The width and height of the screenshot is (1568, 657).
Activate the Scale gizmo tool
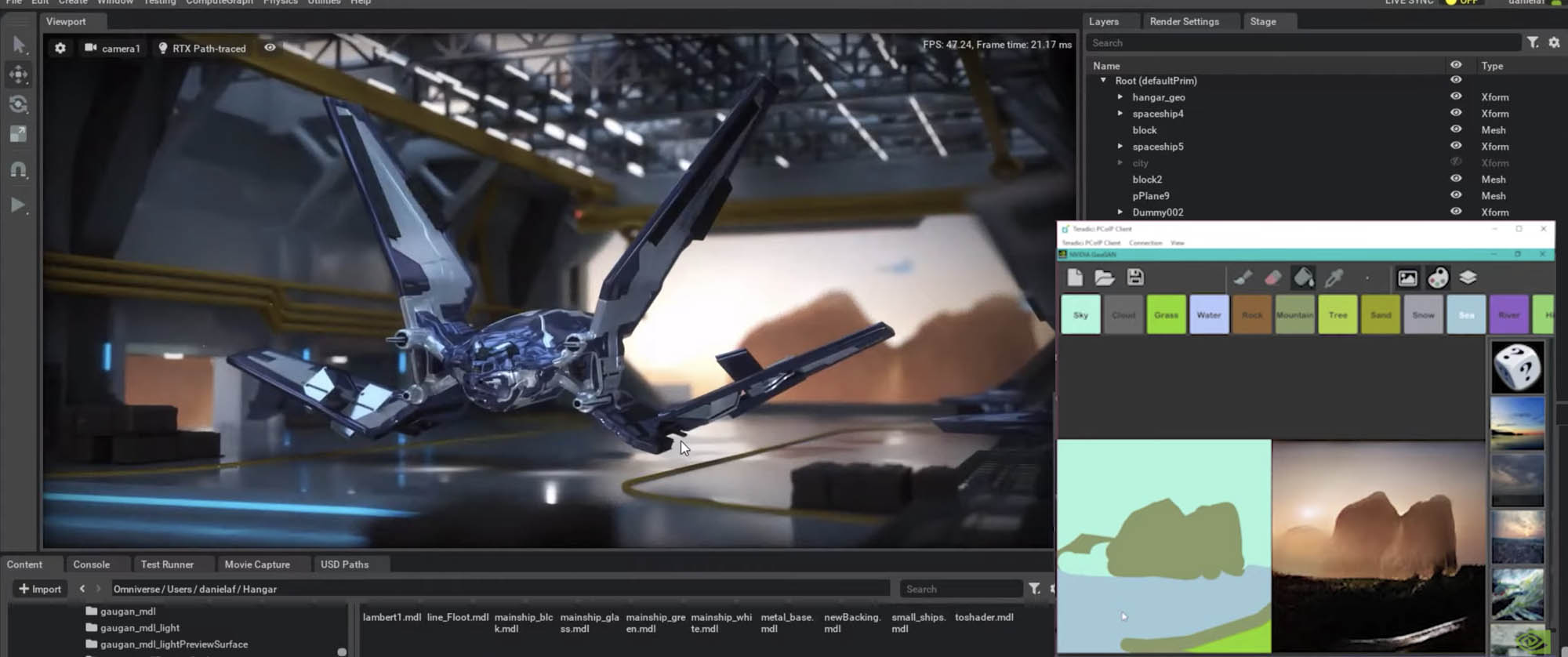(x=19, y=134)
